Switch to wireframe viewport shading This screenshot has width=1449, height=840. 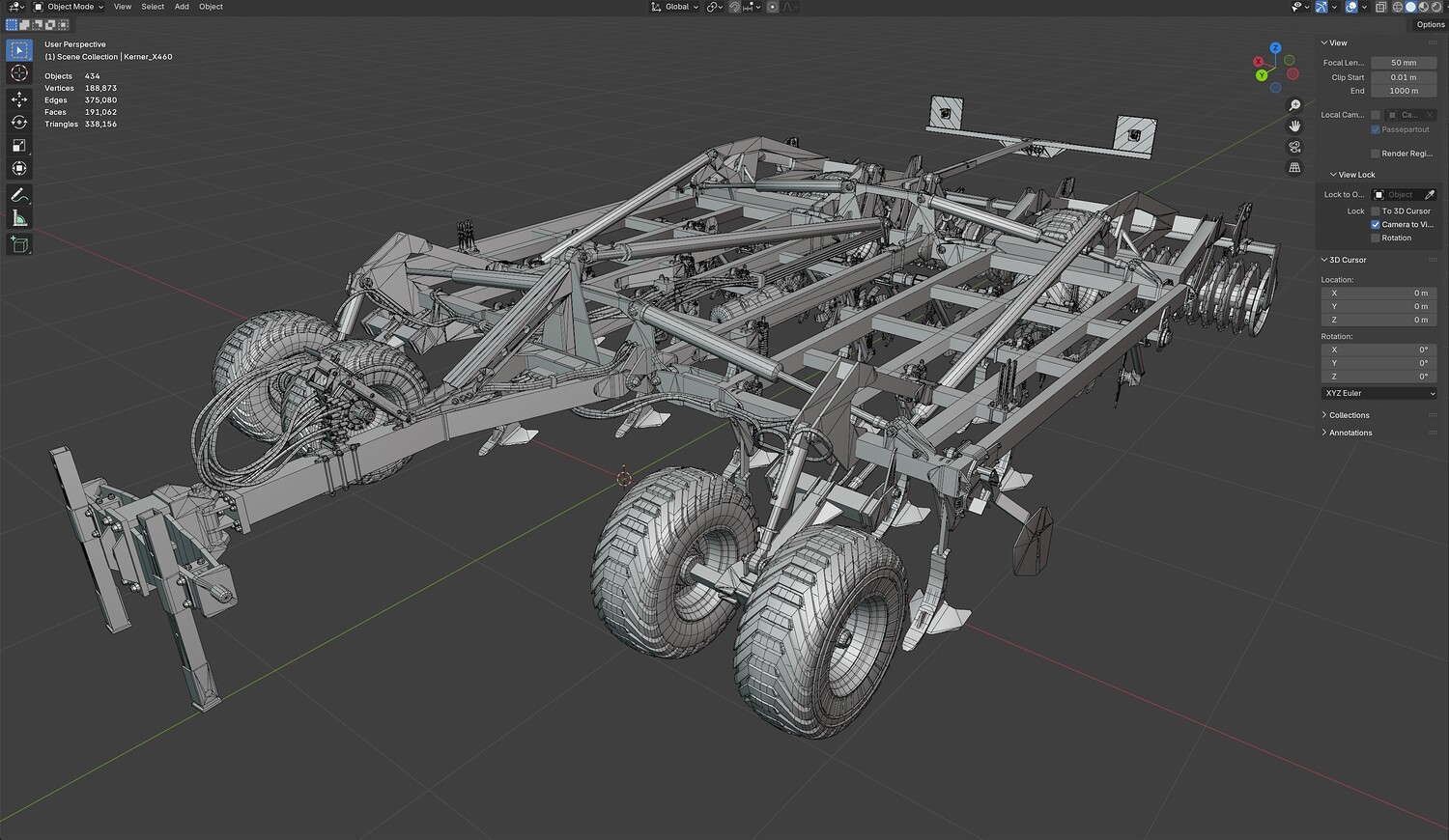click(1397, 7)
